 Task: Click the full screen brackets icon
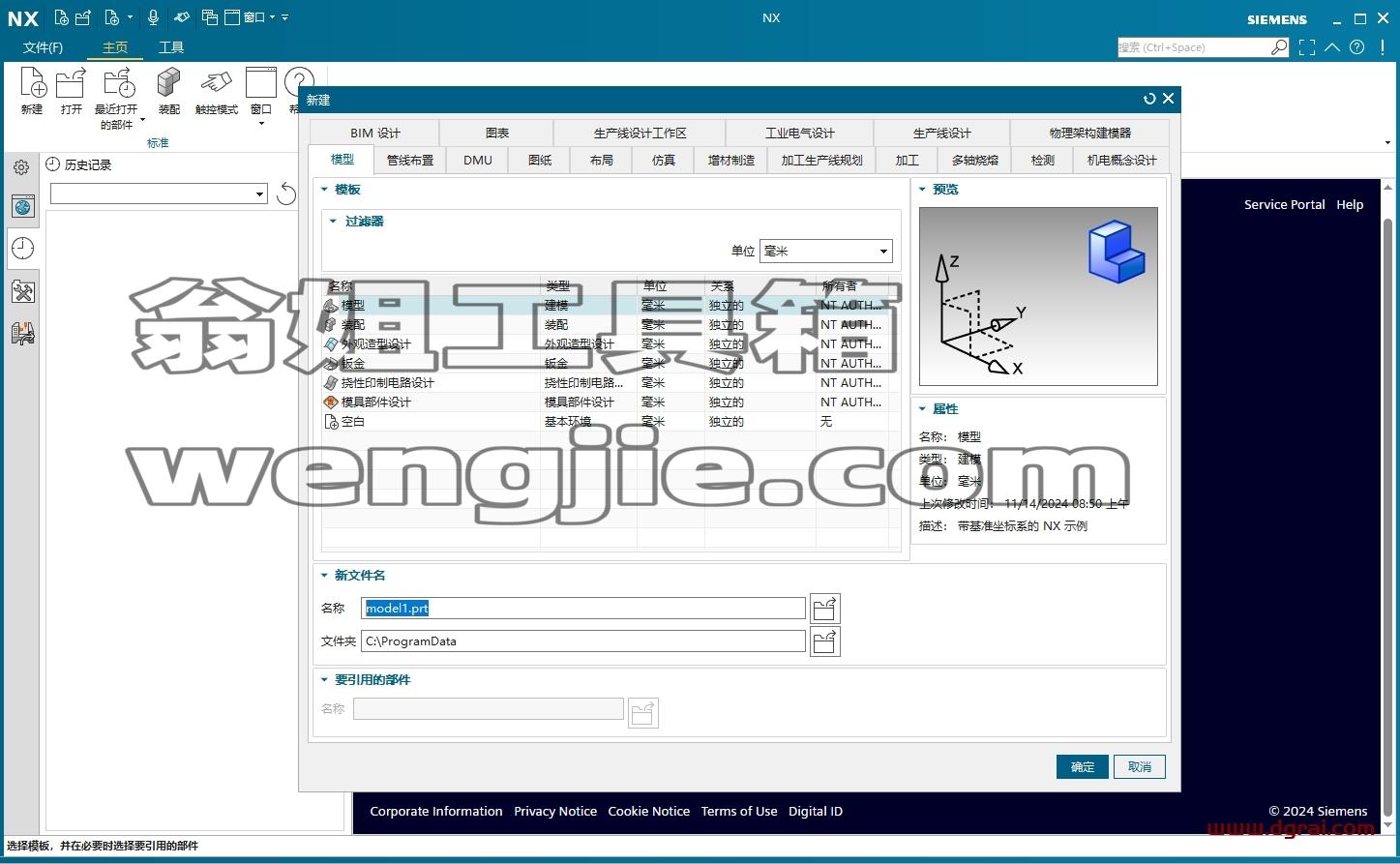pyautogui.click(x=1307, y=46)
